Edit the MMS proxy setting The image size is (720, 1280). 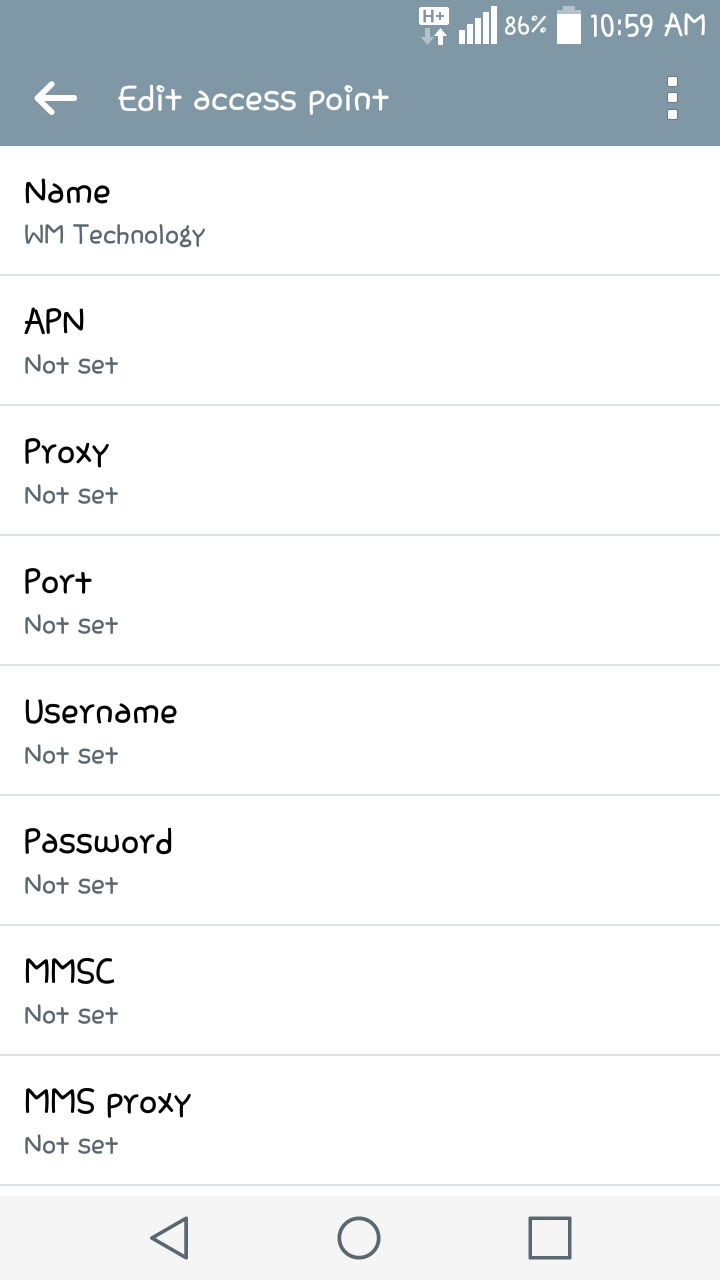(360, 1120)
